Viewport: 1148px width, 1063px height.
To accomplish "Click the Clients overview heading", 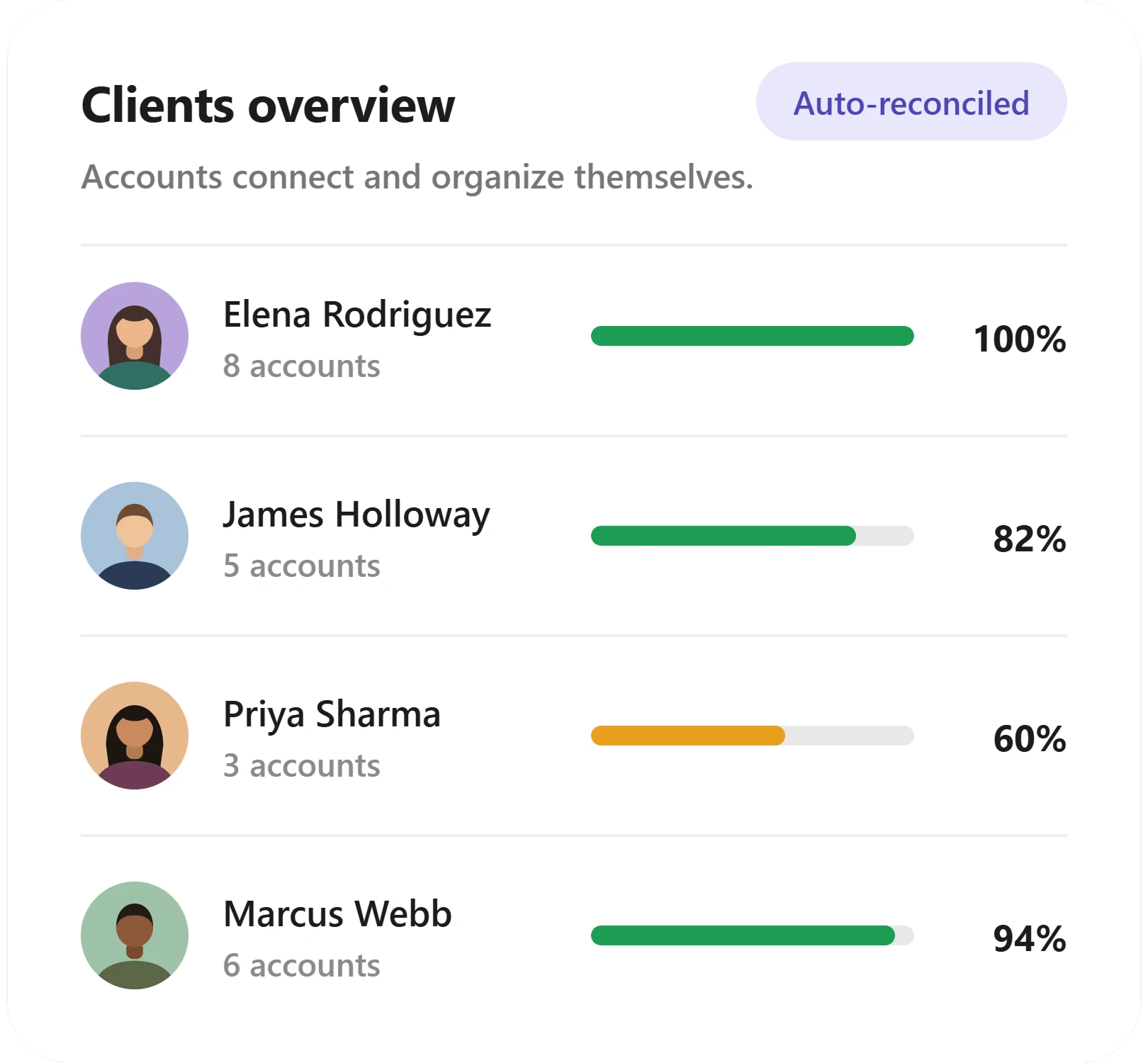I will tap(268, 105).
